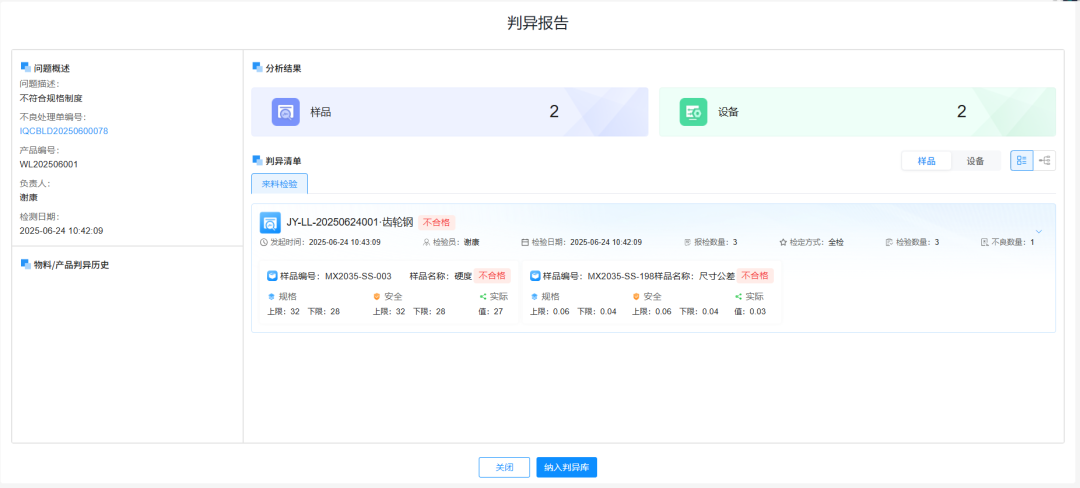Switch to tree view layout icon

pos(1045,161)
